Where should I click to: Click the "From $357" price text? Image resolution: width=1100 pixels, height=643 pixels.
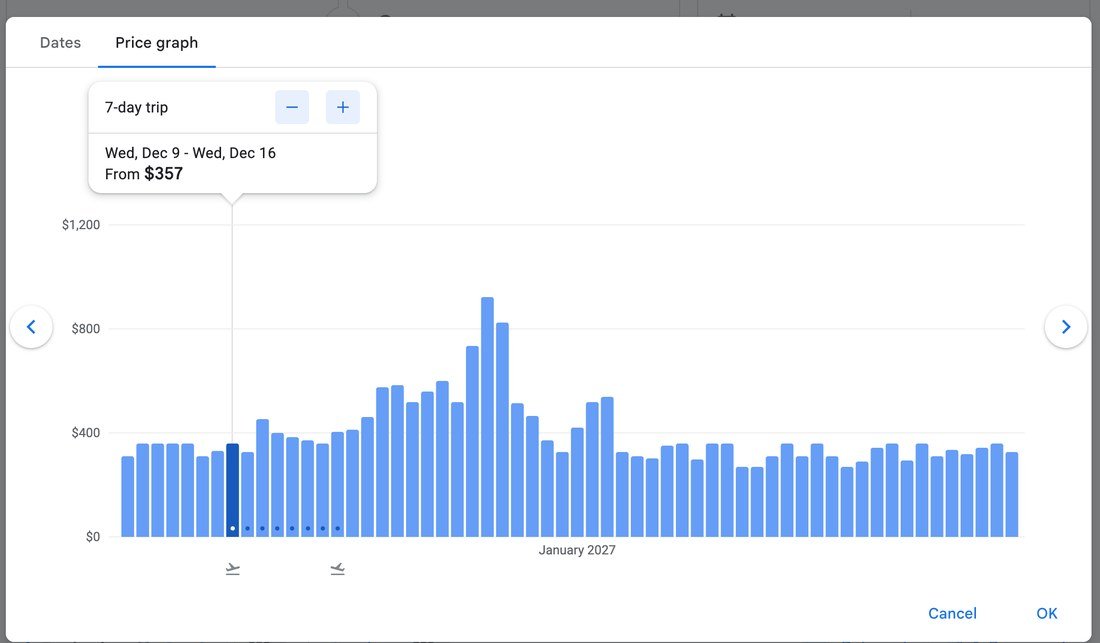pos(144,174)
